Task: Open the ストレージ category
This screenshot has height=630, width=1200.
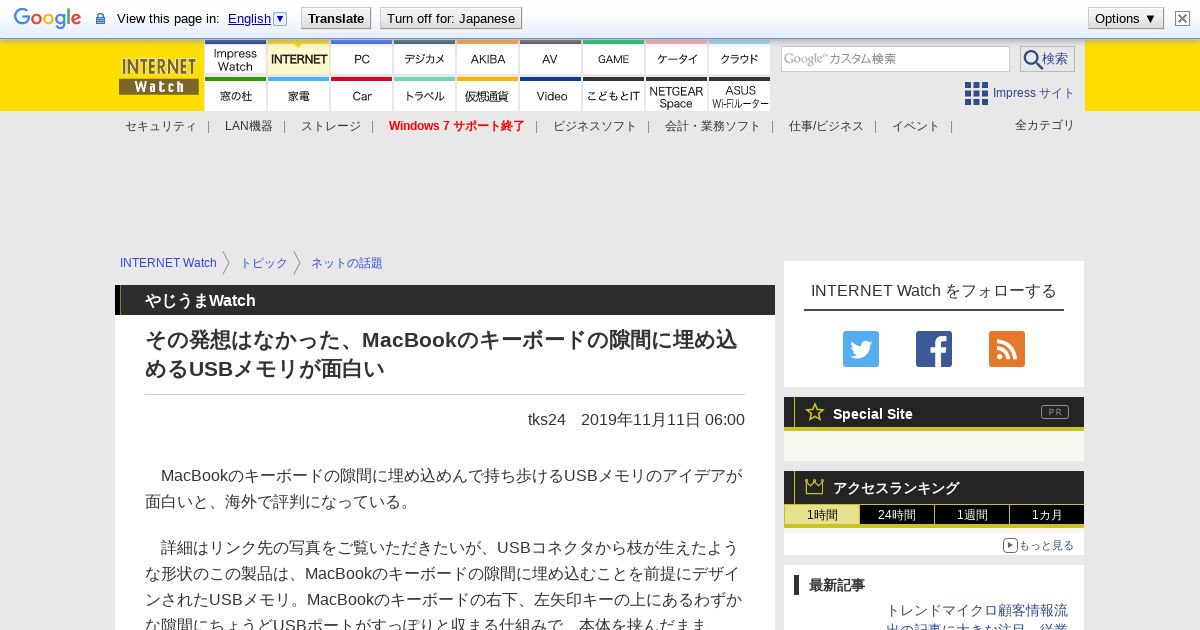Action: 331,126
